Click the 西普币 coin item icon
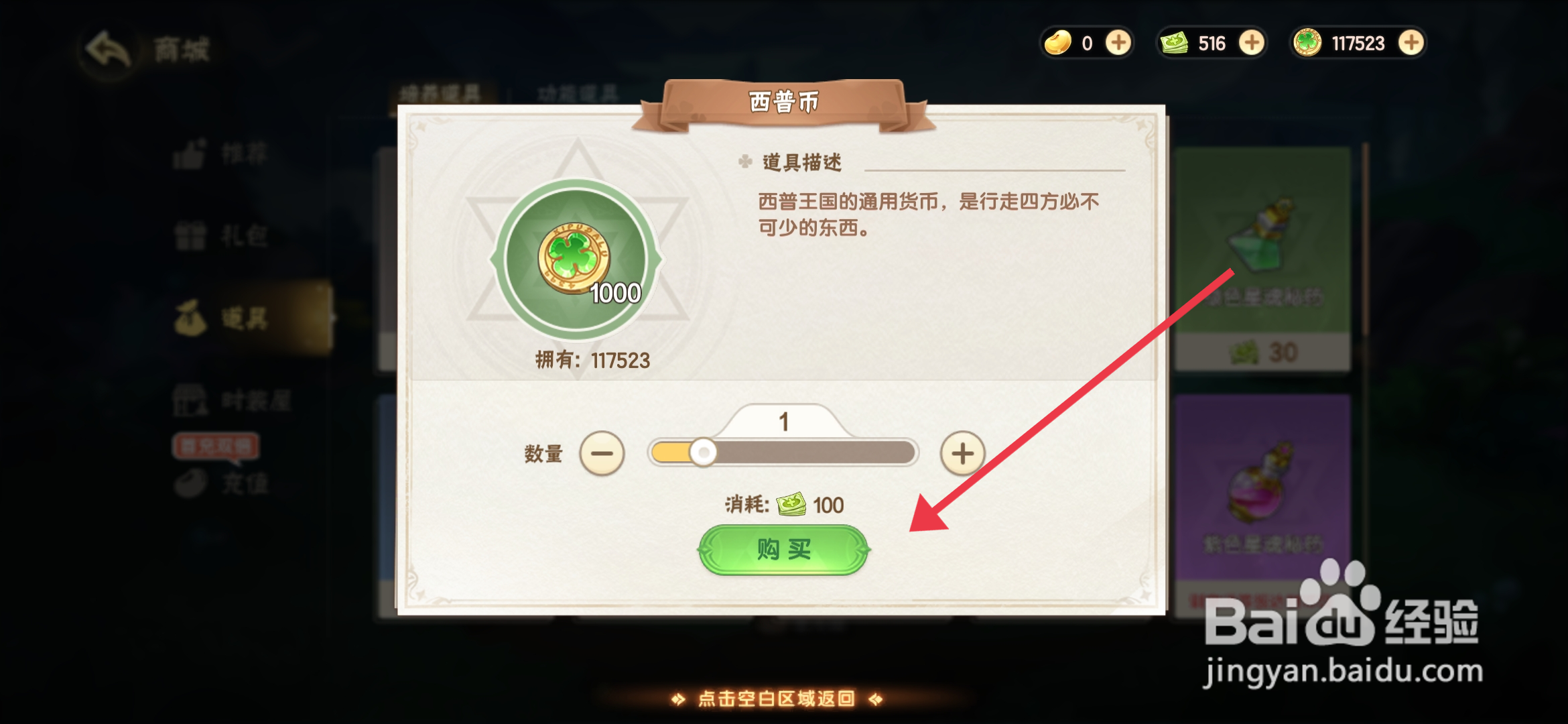 click(576, 259)
